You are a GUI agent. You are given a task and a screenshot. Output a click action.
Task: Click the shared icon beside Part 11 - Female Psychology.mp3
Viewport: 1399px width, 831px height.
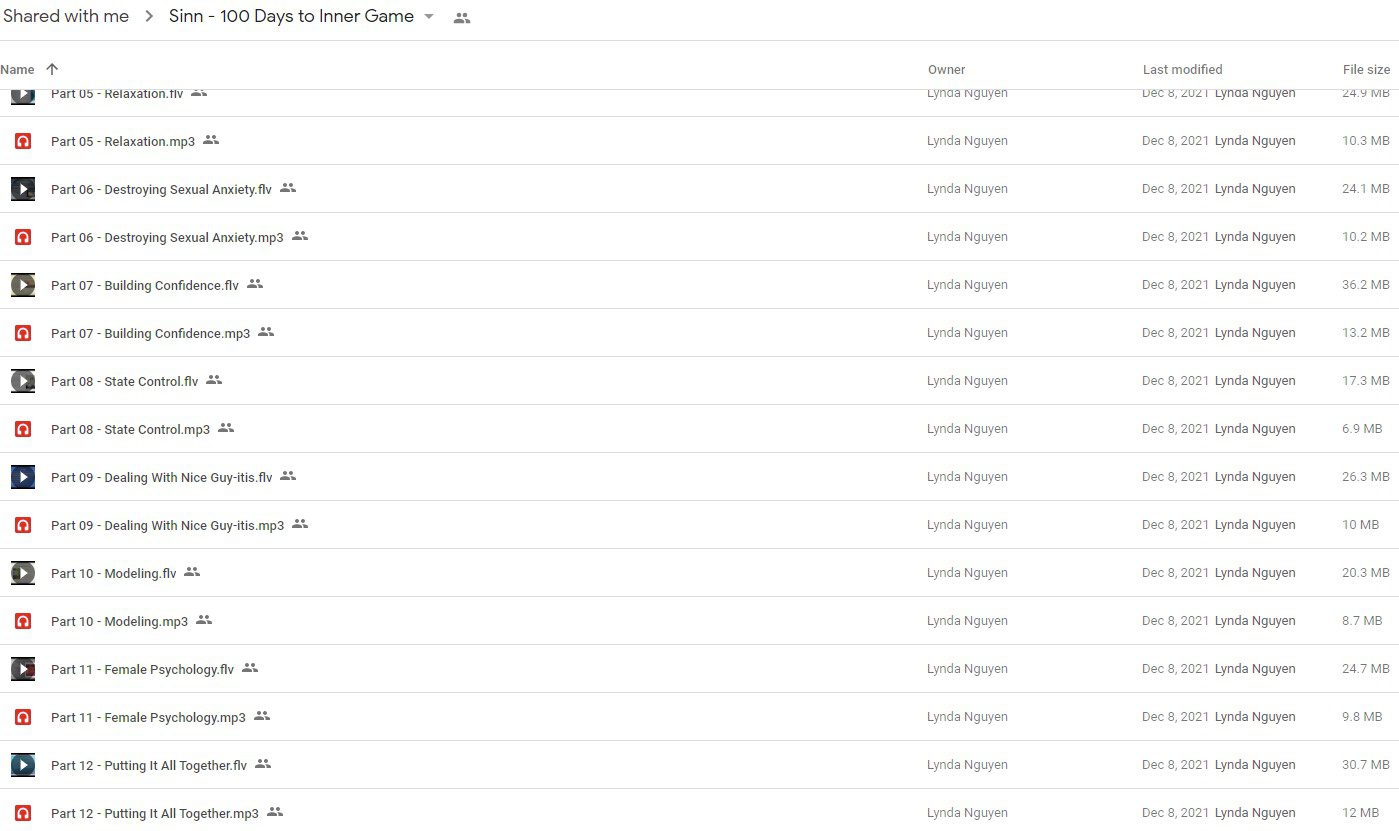(262, 716)
